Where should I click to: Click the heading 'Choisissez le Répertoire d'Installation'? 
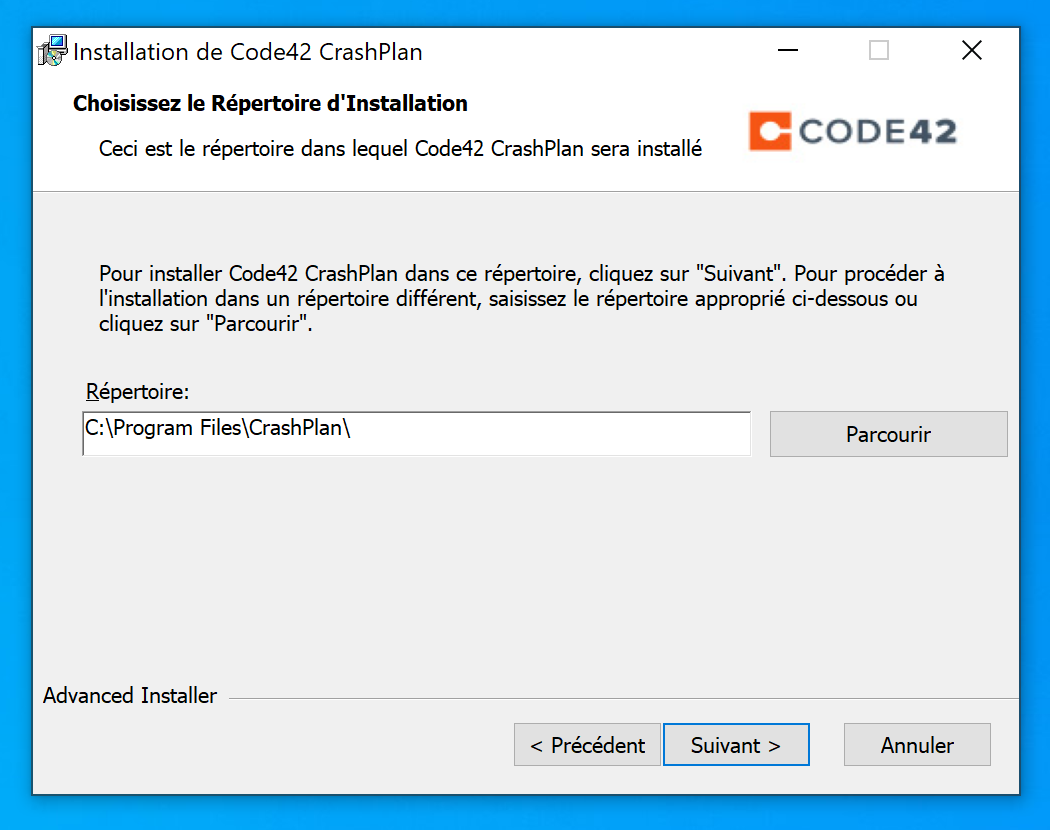tap(270, 103)
